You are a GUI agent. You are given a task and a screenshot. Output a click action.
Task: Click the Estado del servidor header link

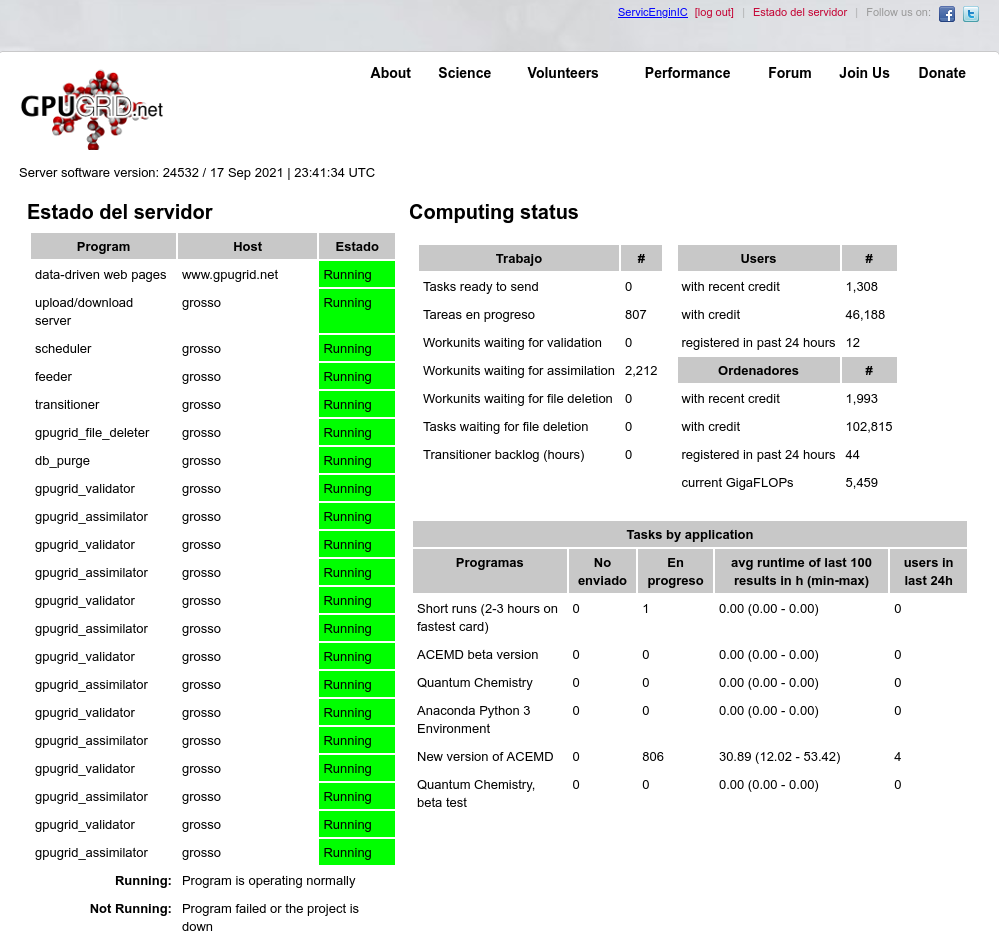point(799,13)
